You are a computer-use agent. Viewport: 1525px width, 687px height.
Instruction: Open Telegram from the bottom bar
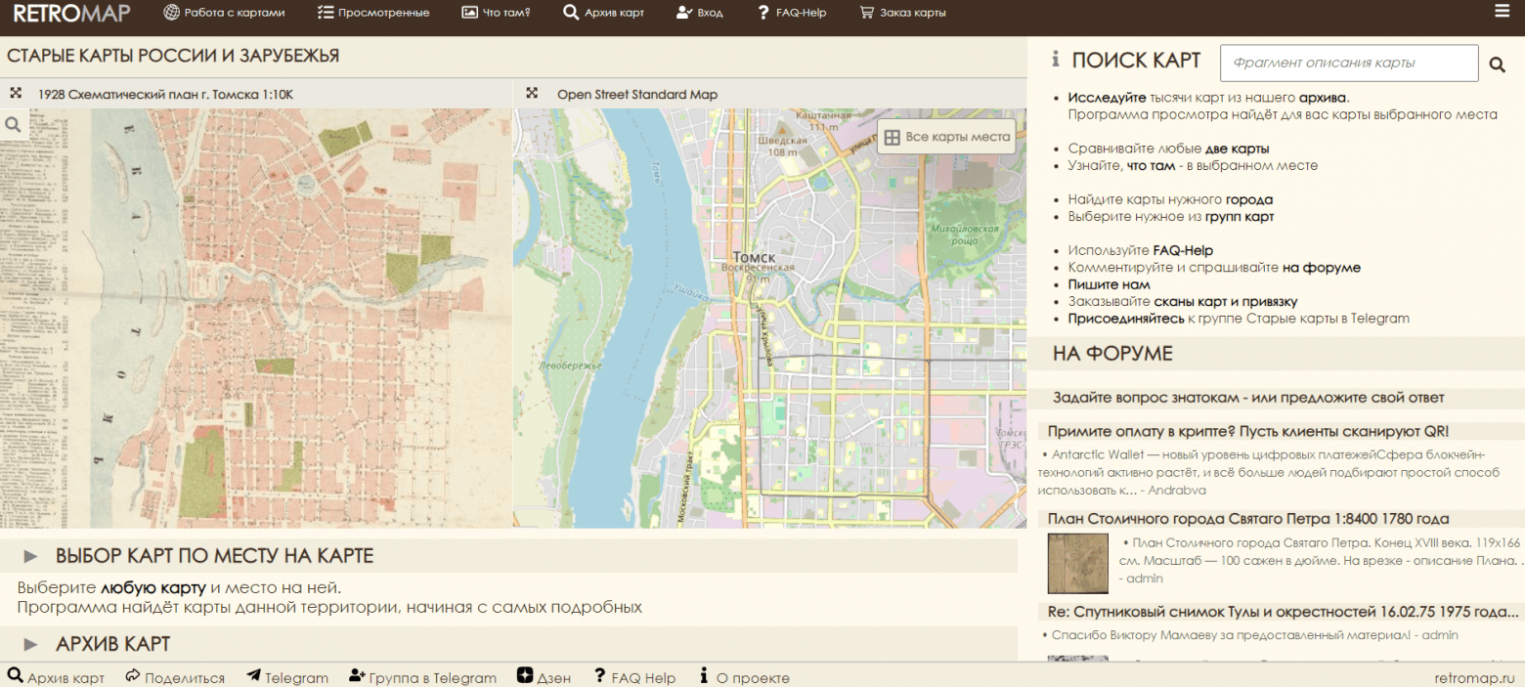287,677
